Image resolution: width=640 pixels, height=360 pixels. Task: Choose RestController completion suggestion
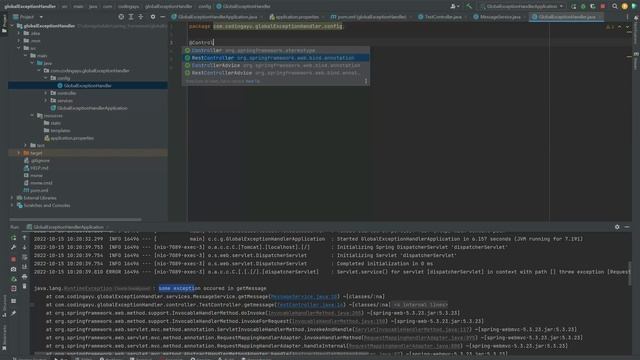click(276, 58)
